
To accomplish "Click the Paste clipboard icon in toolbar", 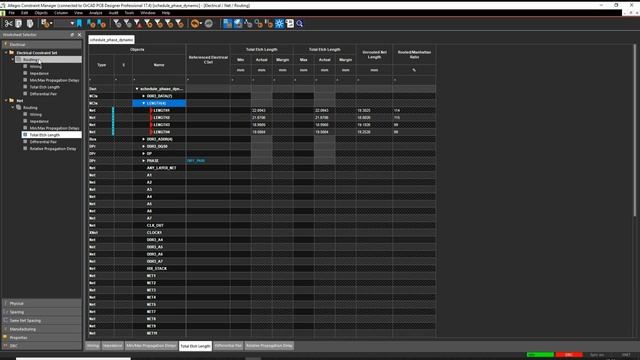I will tap(30, 24).
